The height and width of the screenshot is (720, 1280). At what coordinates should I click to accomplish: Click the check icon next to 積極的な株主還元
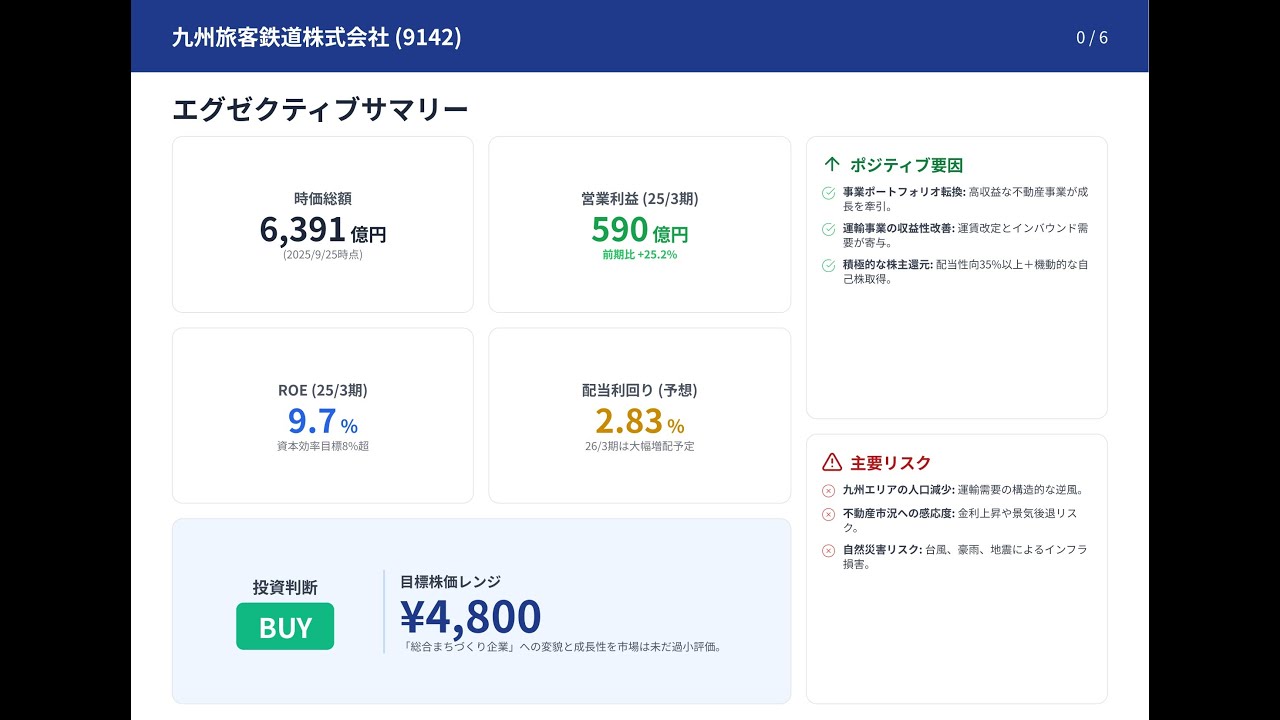pos(828,266)
